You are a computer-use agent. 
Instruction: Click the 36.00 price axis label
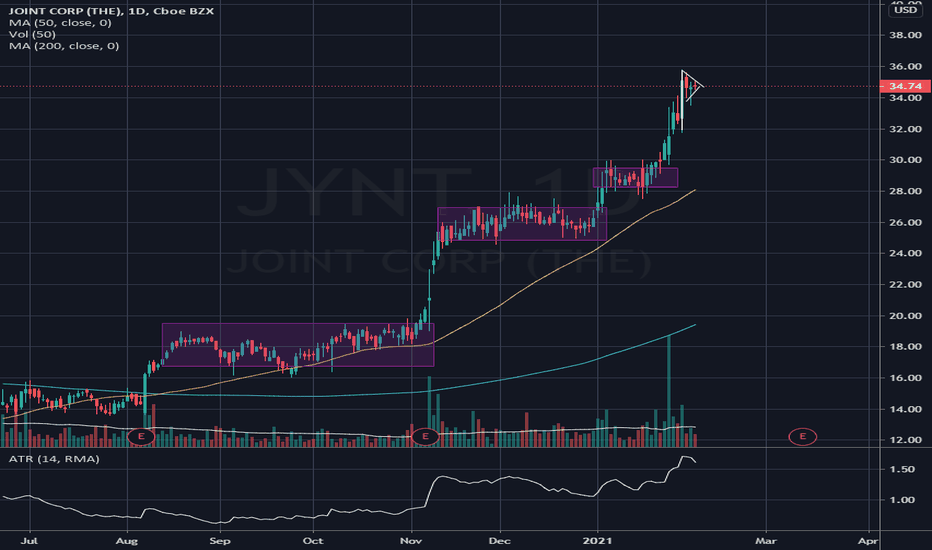[905, 67]
